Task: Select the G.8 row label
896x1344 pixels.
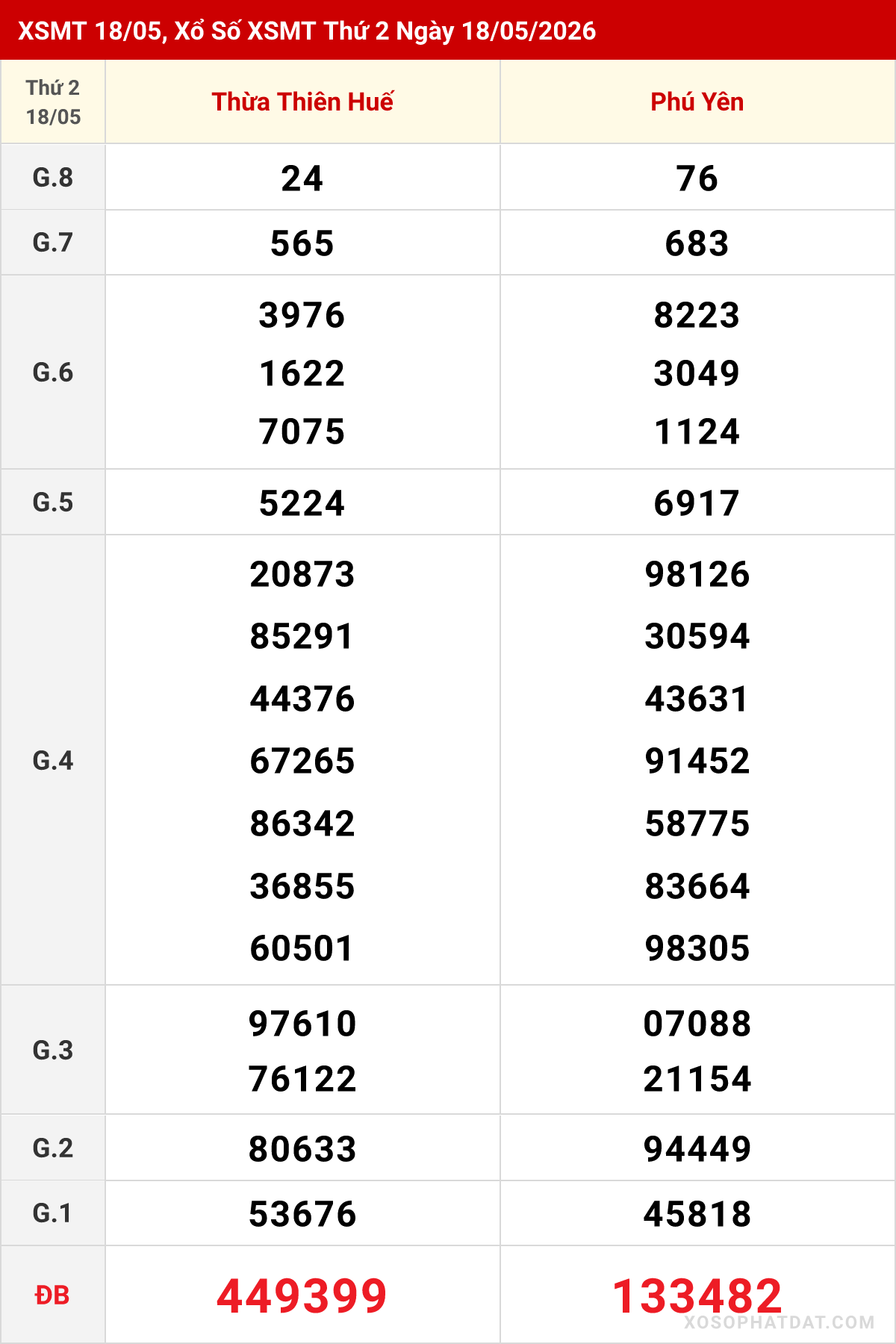Action: (x=53, y=178)
